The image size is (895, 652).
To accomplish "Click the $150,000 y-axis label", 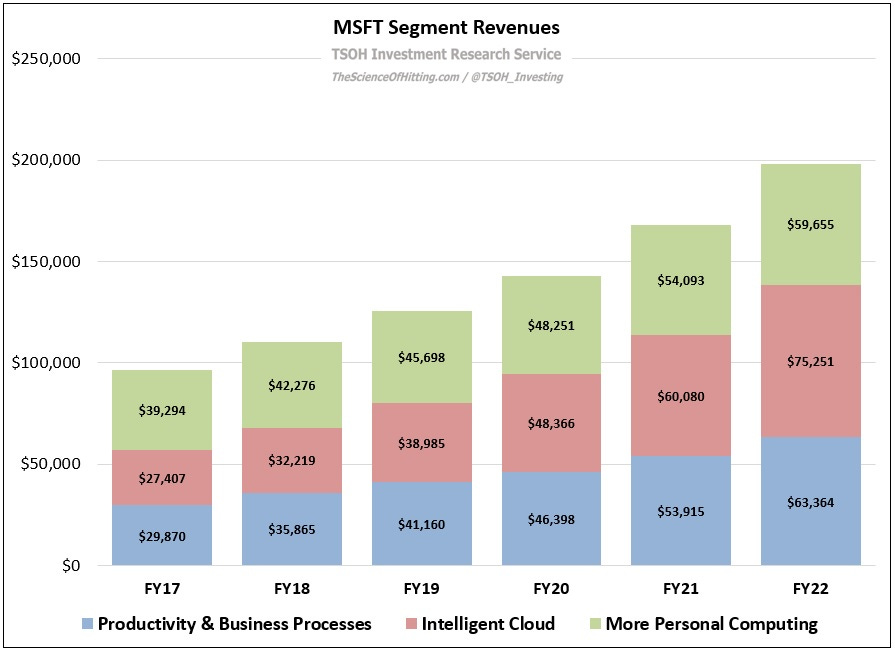I will tap(46, 261).
